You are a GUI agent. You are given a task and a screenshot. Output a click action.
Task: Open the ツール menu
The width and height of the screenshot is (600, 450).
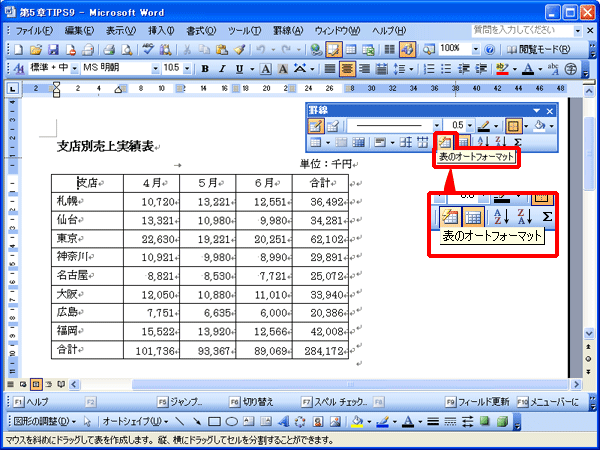click(245, 31)
